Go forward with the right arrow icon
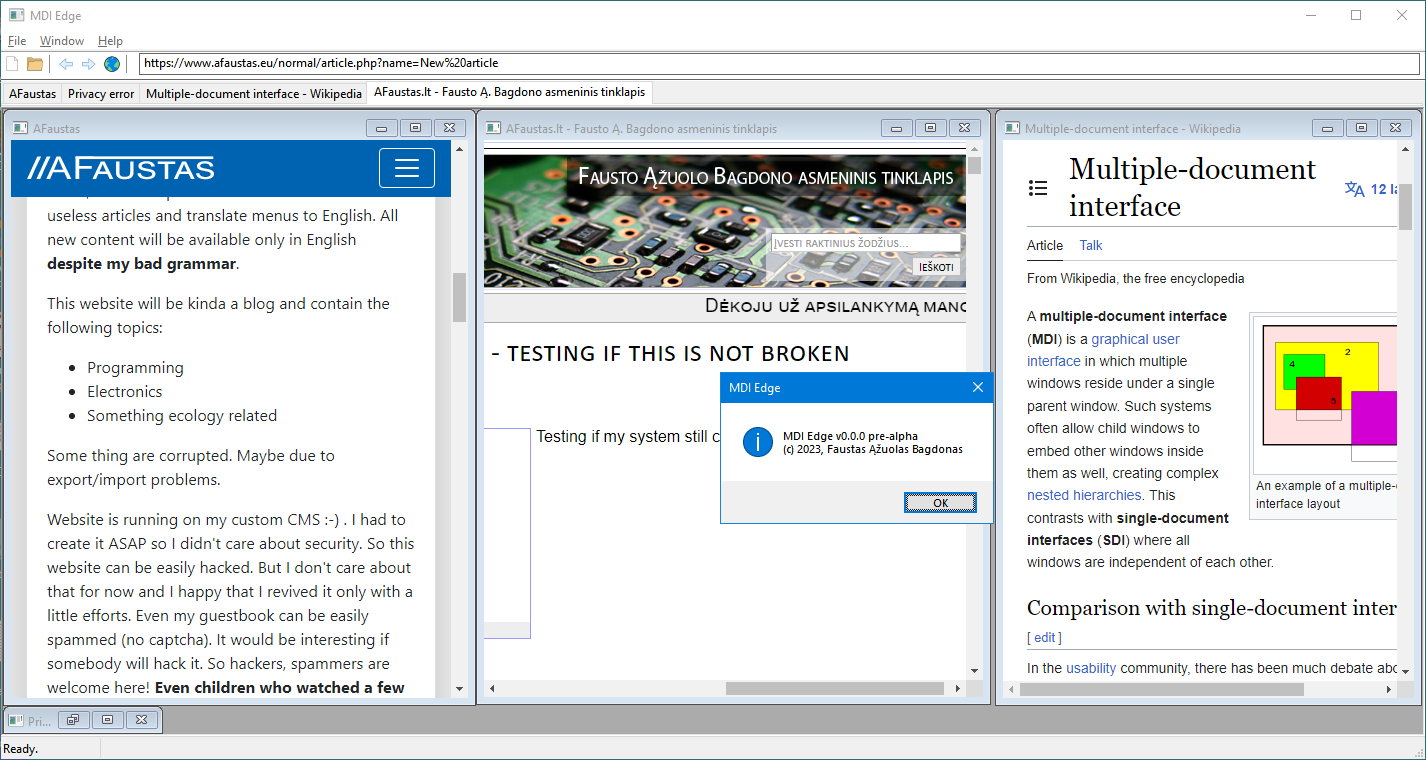This screenshot has width=1426, height=760. [88, 64]
